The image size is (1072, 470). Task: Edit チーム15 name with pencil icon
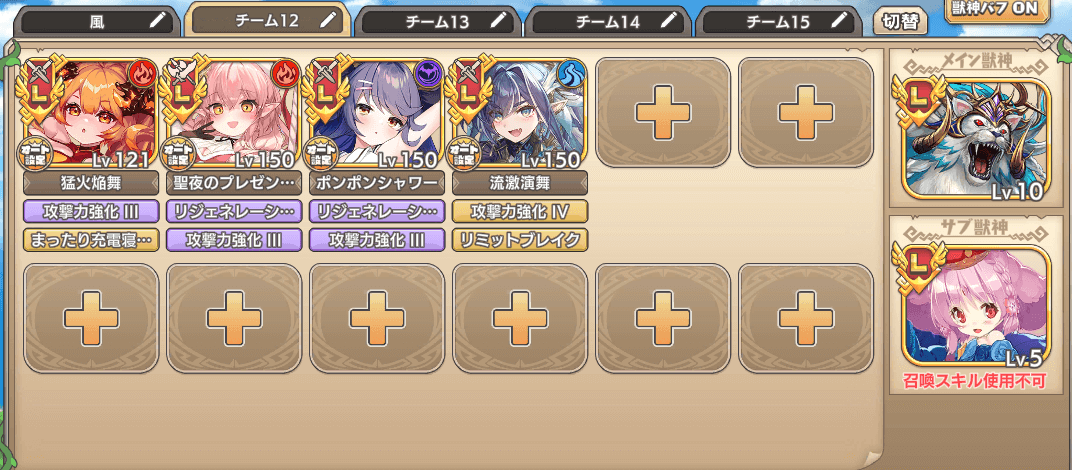840,22
